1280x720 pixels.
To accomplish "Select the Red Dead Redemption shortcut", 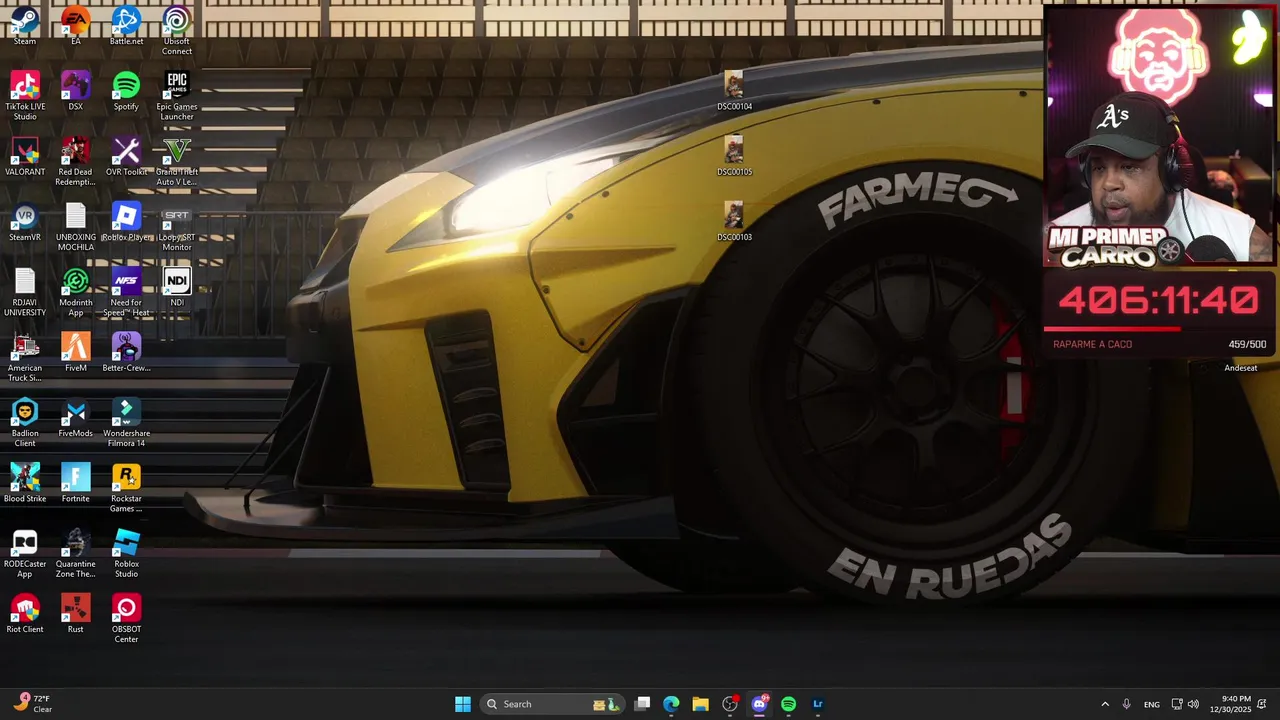I will (76, 163).
